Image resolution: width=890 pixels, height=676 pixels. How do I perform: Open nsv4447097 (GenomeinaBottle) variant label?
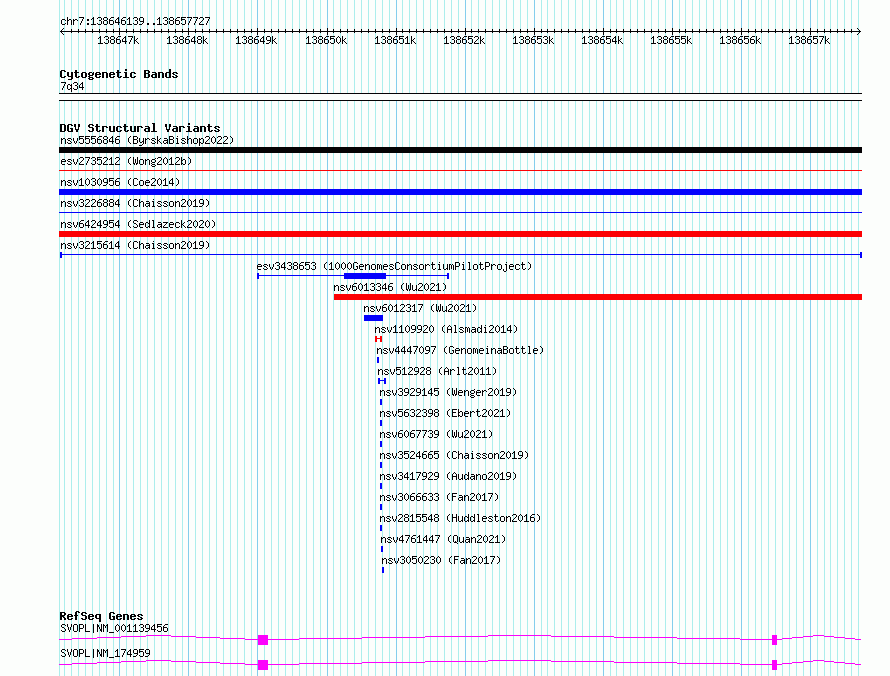pos(460,350)
